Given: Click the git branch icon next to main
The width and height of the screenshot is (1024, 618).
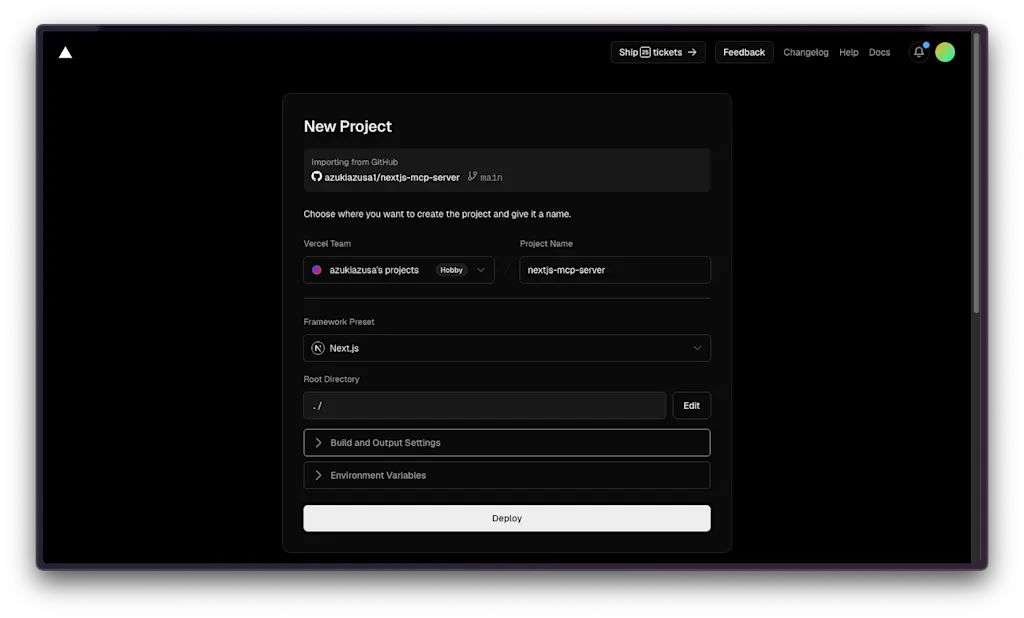Looking at the screenshot, I should [472, 176].
